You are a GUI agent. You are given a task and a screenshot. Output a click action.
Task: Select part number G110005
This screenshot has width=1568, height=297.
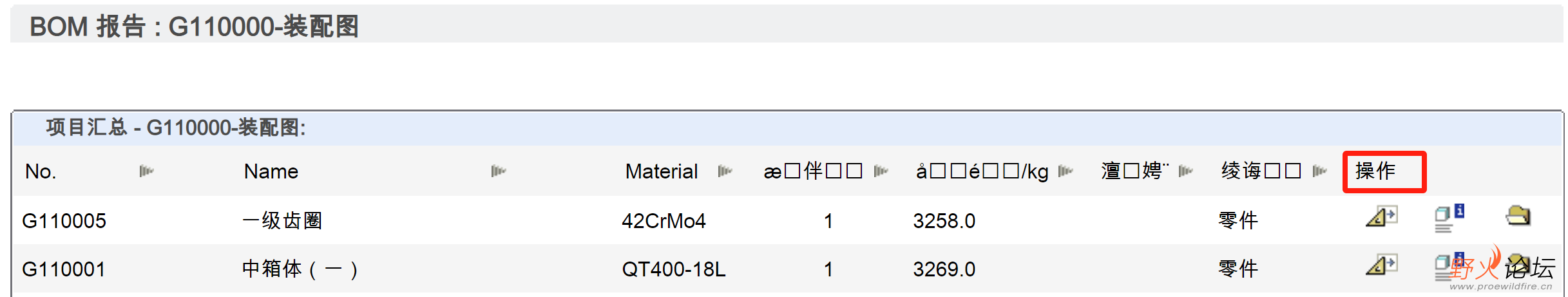(64, 221)
